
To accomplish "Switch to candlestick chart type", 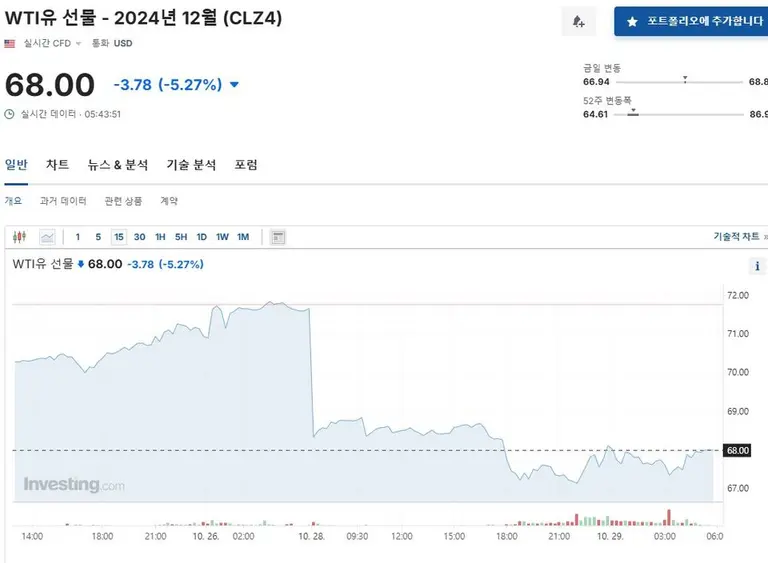I will pyautogui.click(x=20, y=237).
